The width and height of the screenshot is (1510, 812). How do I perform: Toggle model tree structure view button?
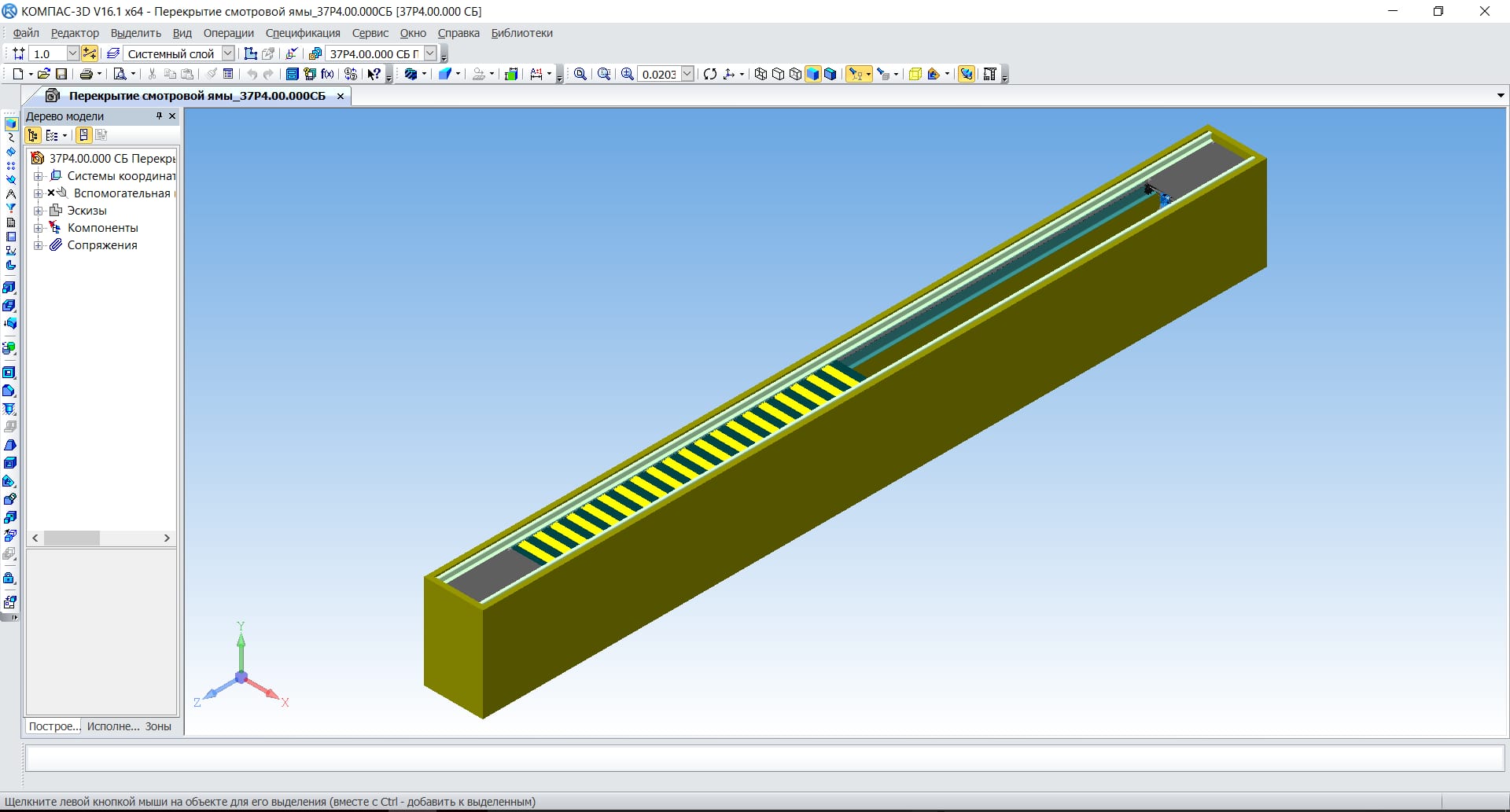click(x=33, y=135)
